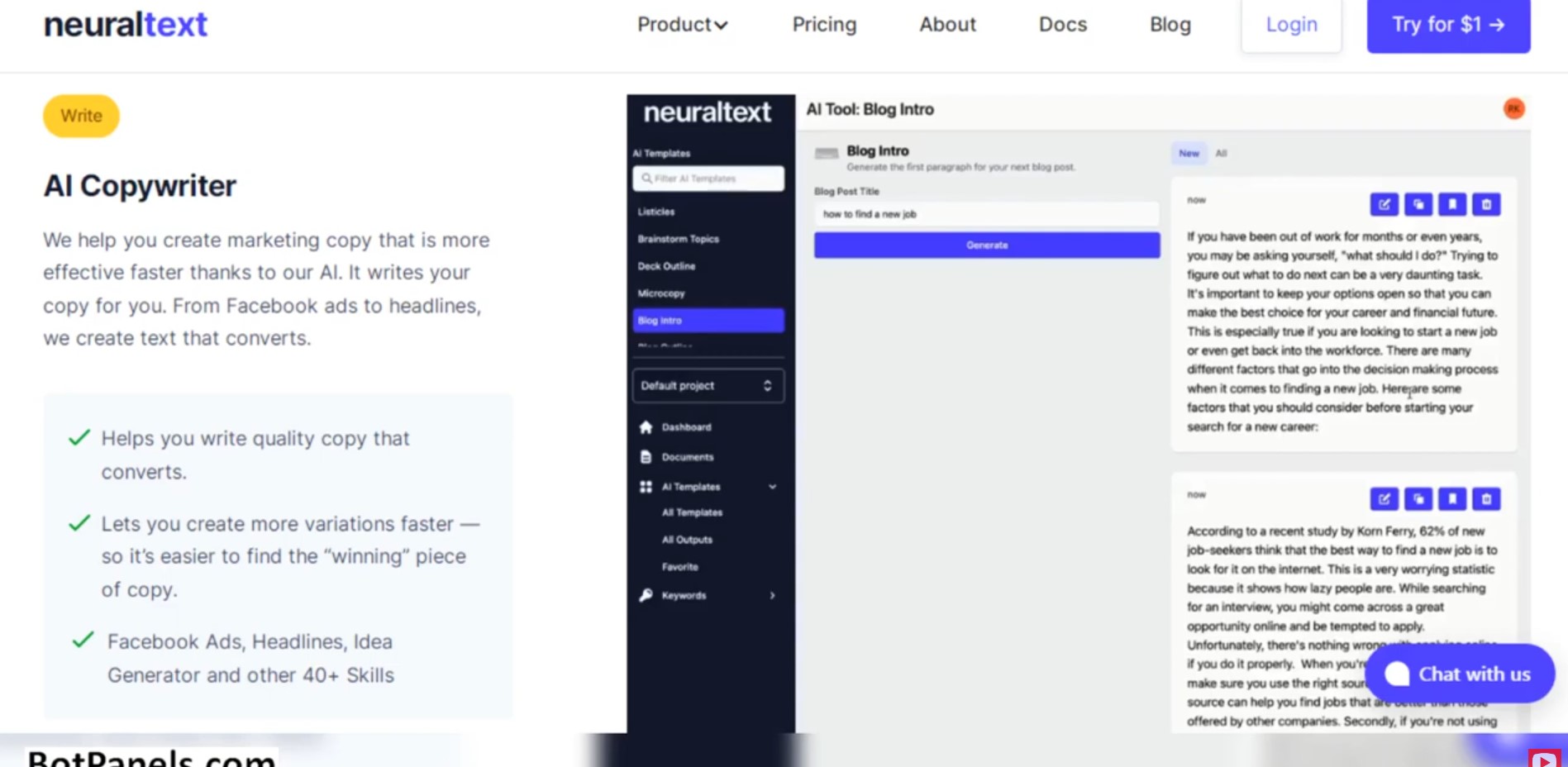Delete the Korn Ferry output with trash icon
This screenshot has height=767, width=1568.
click(x=1486, y=499)
